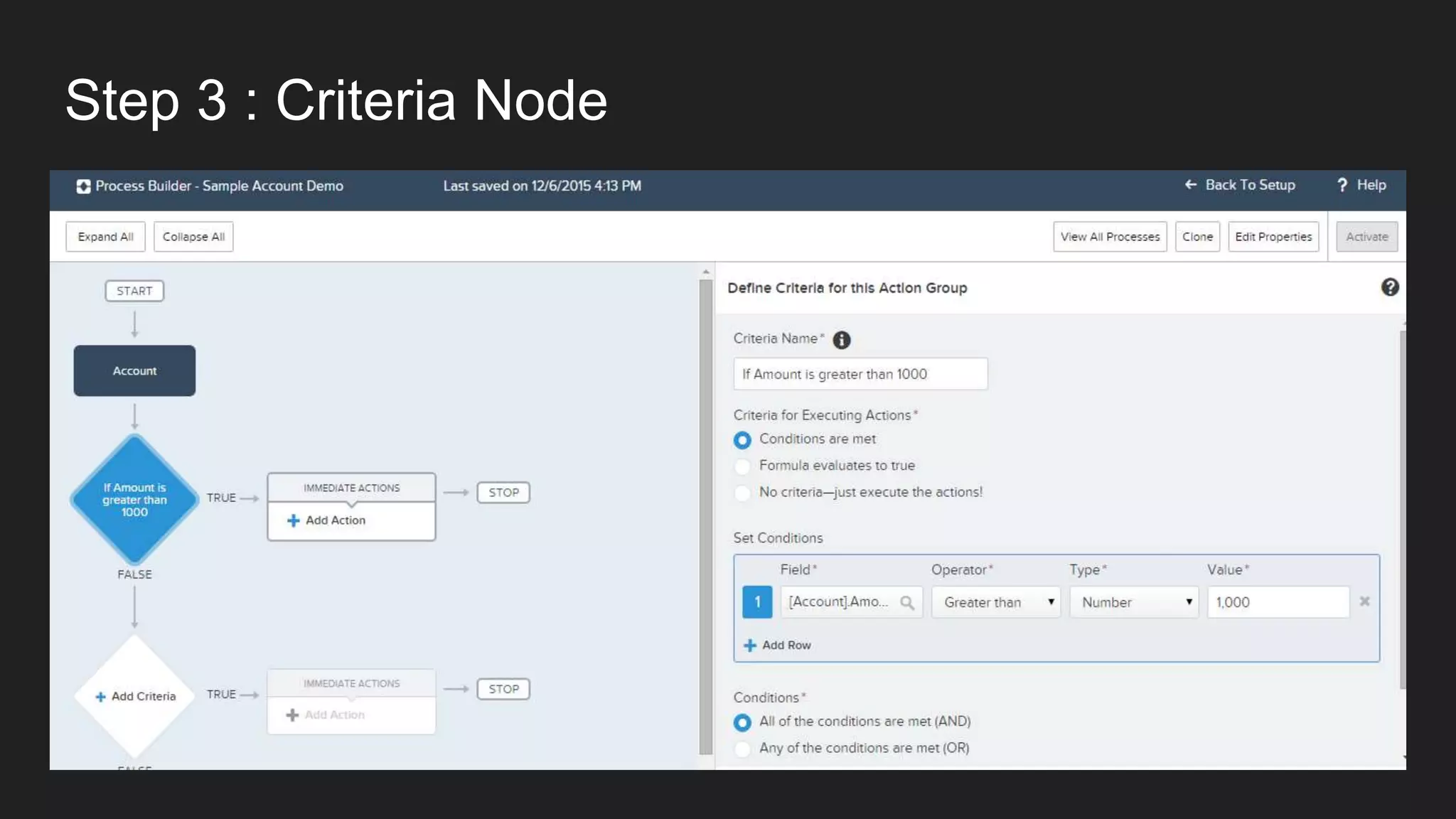Select the blue criteria diamond node
This screenshot has height=819, width=1456.
coord(134,500)
